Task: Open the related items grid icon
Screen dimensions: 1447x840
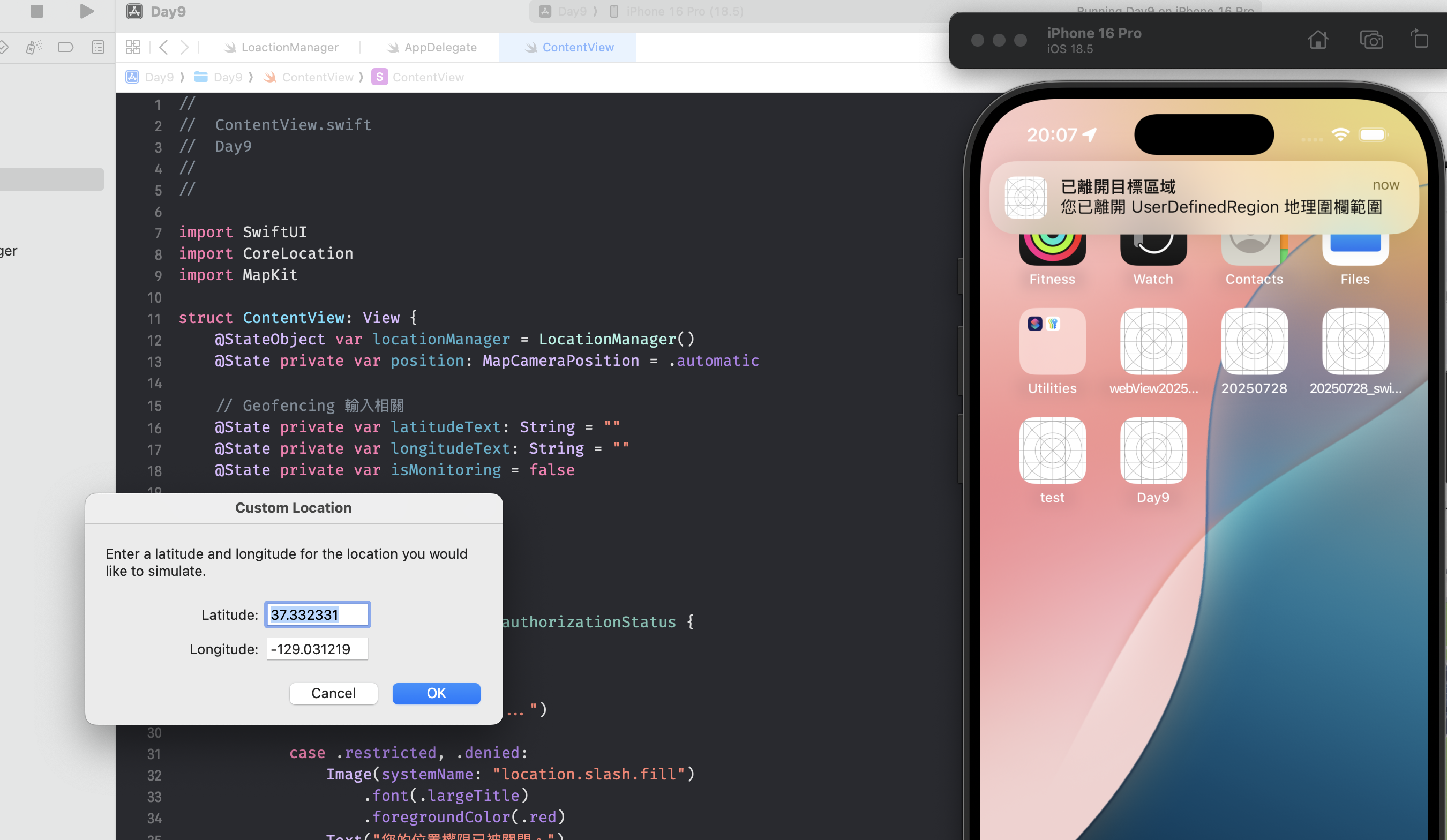Action: (133, 47)
